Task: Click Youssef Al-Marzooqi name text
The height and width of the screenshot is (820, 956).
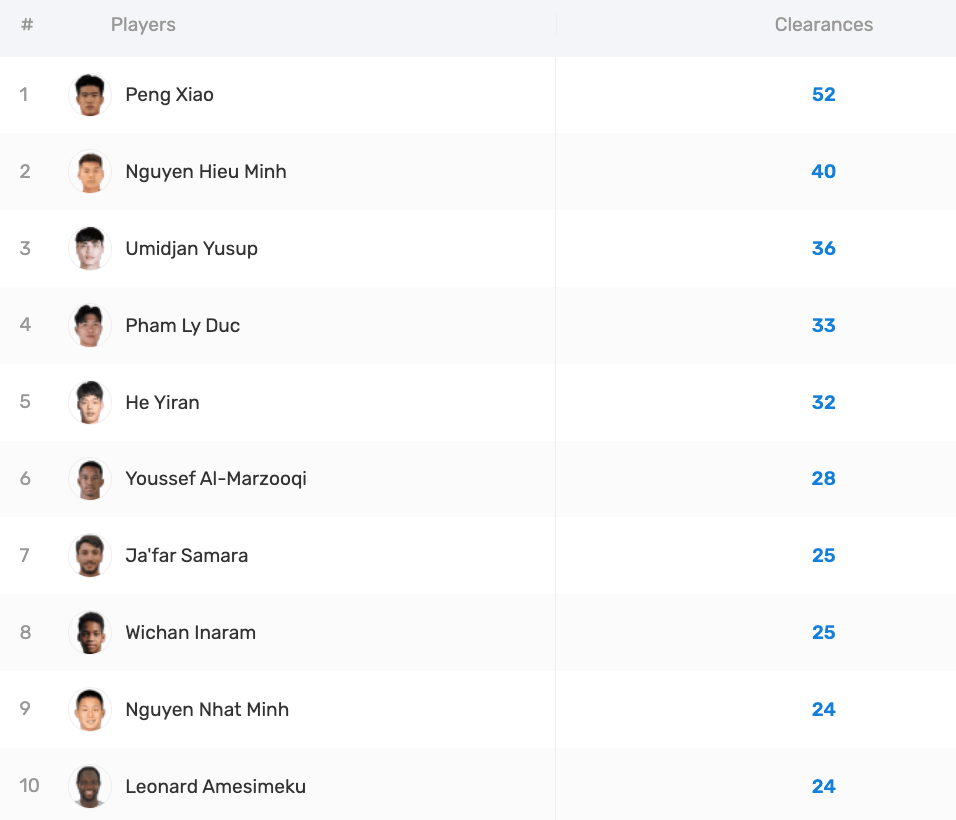Action: 216,479
